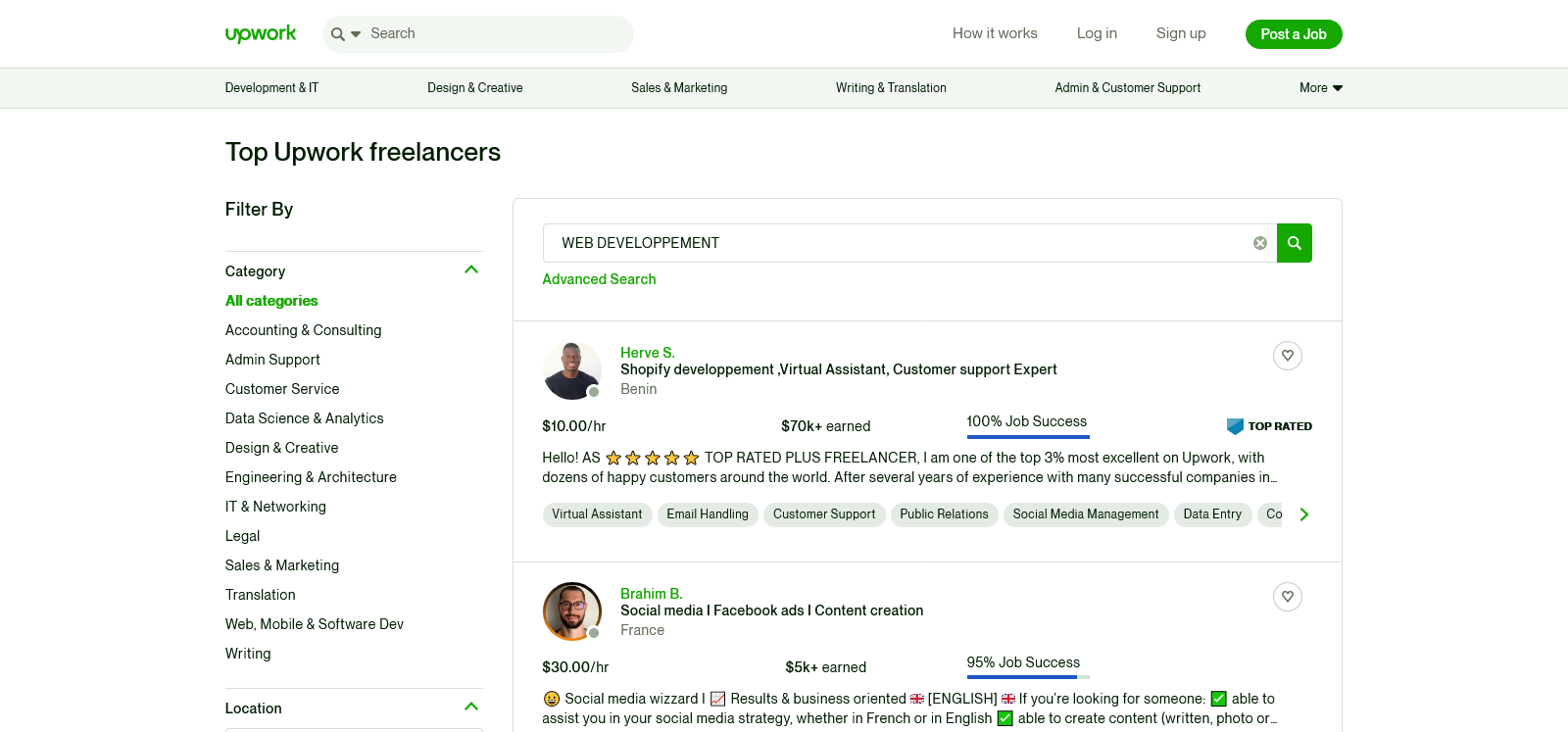
Task: Save Brahim B. with heart icon
Action: tap(1287, 597)
